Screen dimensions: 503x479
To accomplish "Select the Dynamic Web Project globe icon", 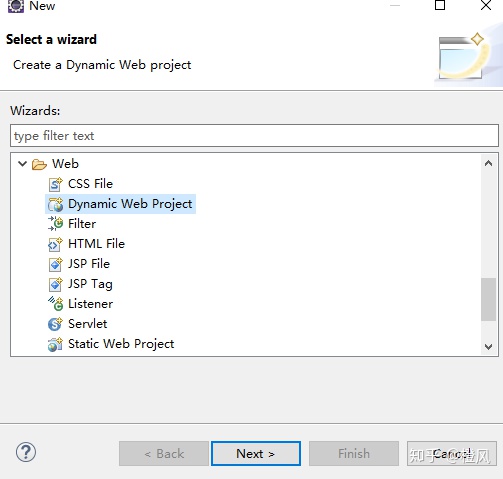I will (x=55, y=204).
